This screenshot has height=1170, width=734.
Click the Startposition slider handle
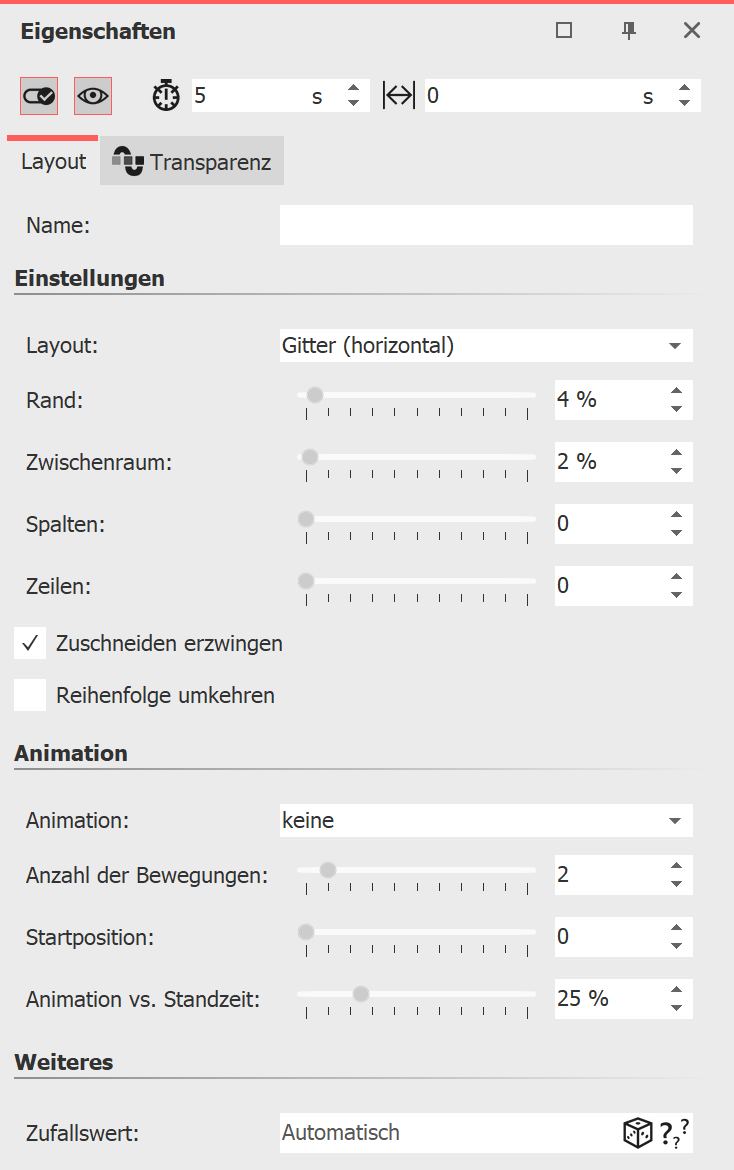(306, 931)
